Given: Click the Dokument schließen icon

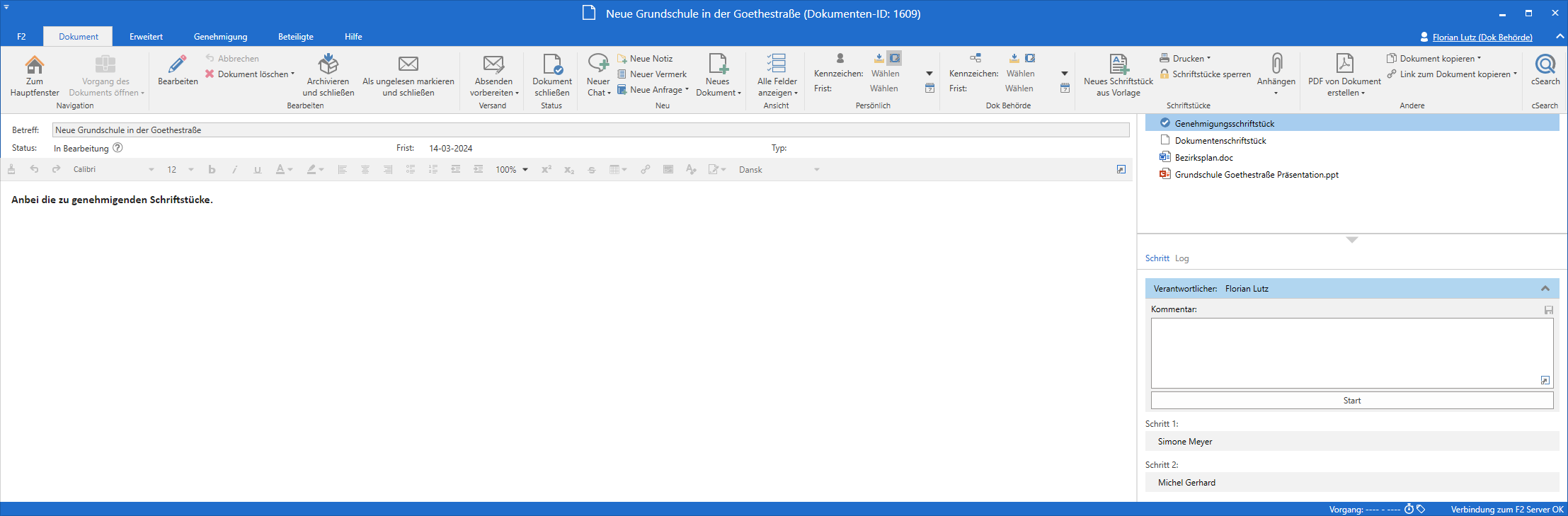Looking at the screenshot, I should pos(551,66).
